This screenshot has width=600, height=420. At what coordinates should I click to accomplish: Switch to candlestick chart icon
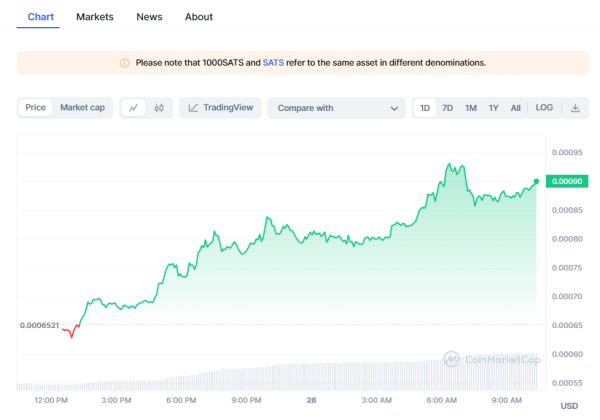click(x=159, y=108)
